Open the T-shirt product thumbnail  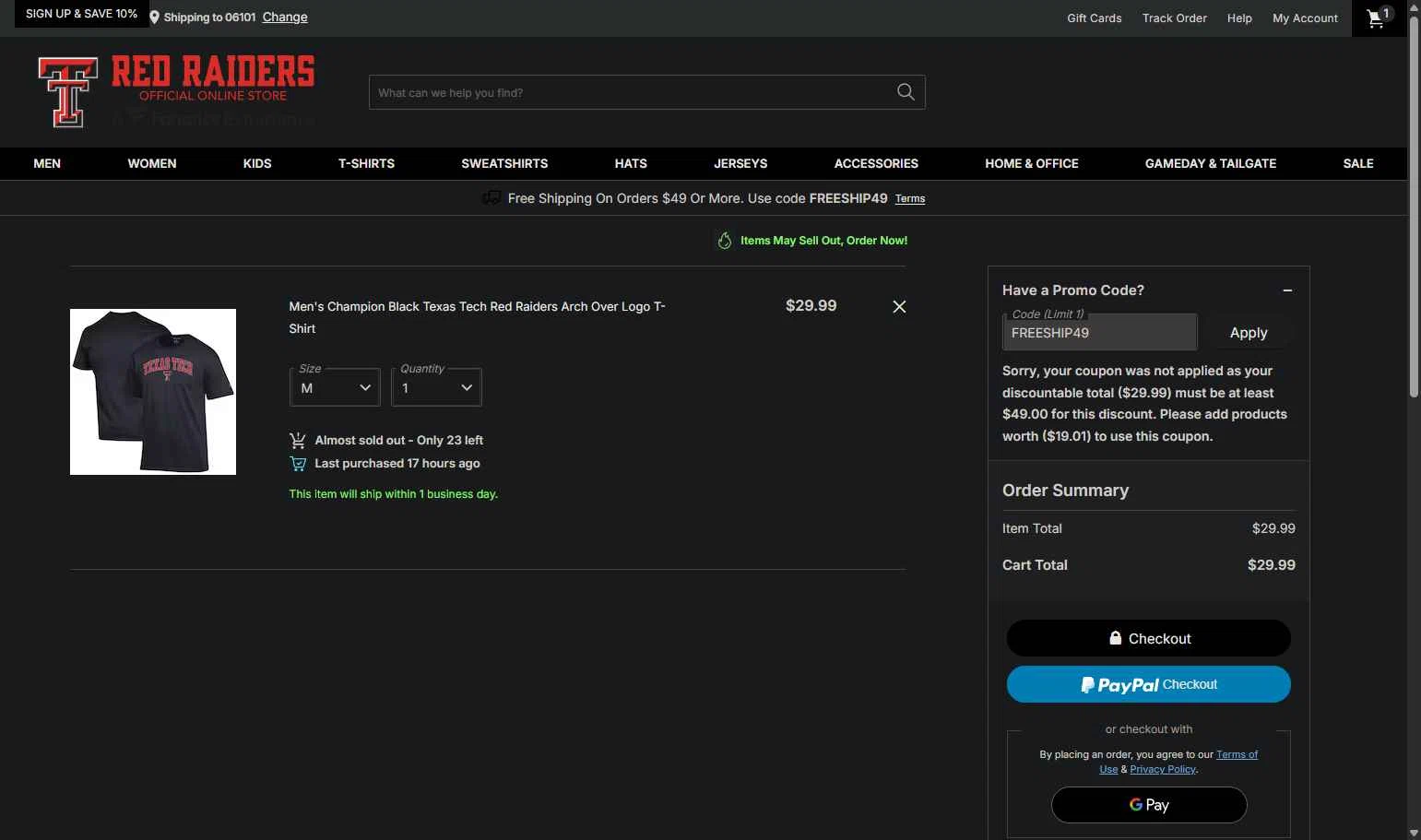point(153,392)
